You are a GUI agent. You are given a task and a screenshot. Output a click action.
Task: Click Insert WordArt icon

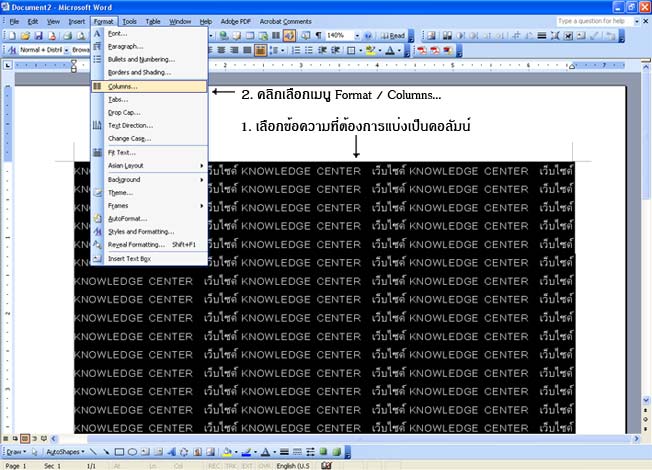tap(171, 452)
